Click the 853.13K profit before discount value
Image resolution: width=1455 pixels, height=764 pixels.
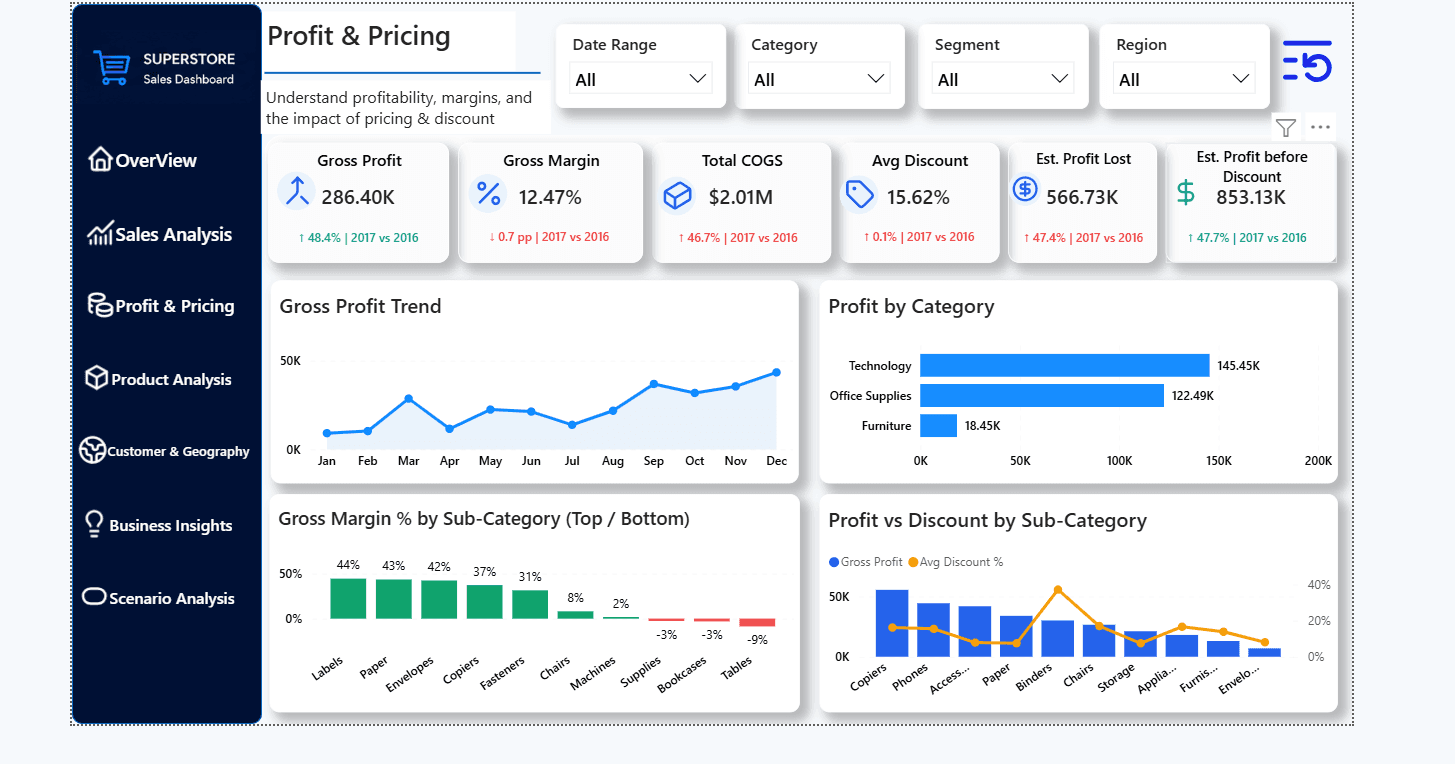(x=1251, y=197)
